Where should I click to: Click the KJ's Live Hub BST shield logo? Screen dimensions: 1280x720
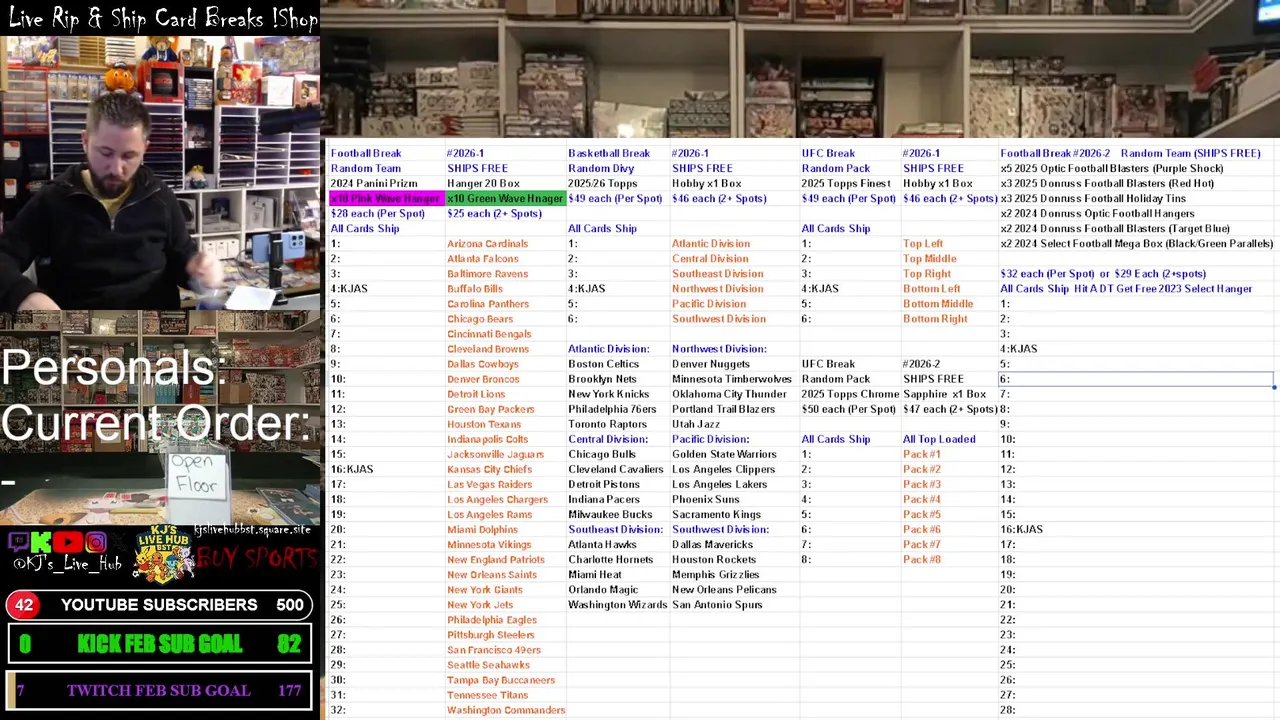coord(163,556)
